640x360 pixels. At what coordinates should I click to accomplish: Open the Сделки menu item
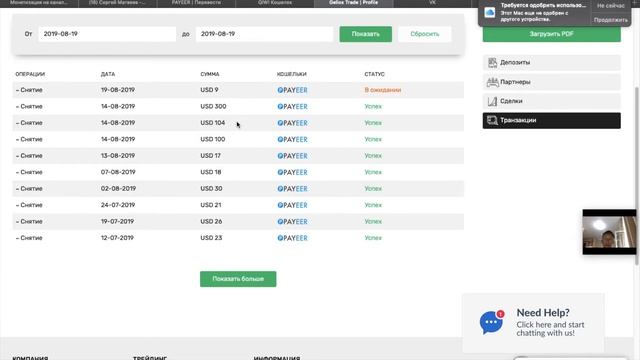551,101
